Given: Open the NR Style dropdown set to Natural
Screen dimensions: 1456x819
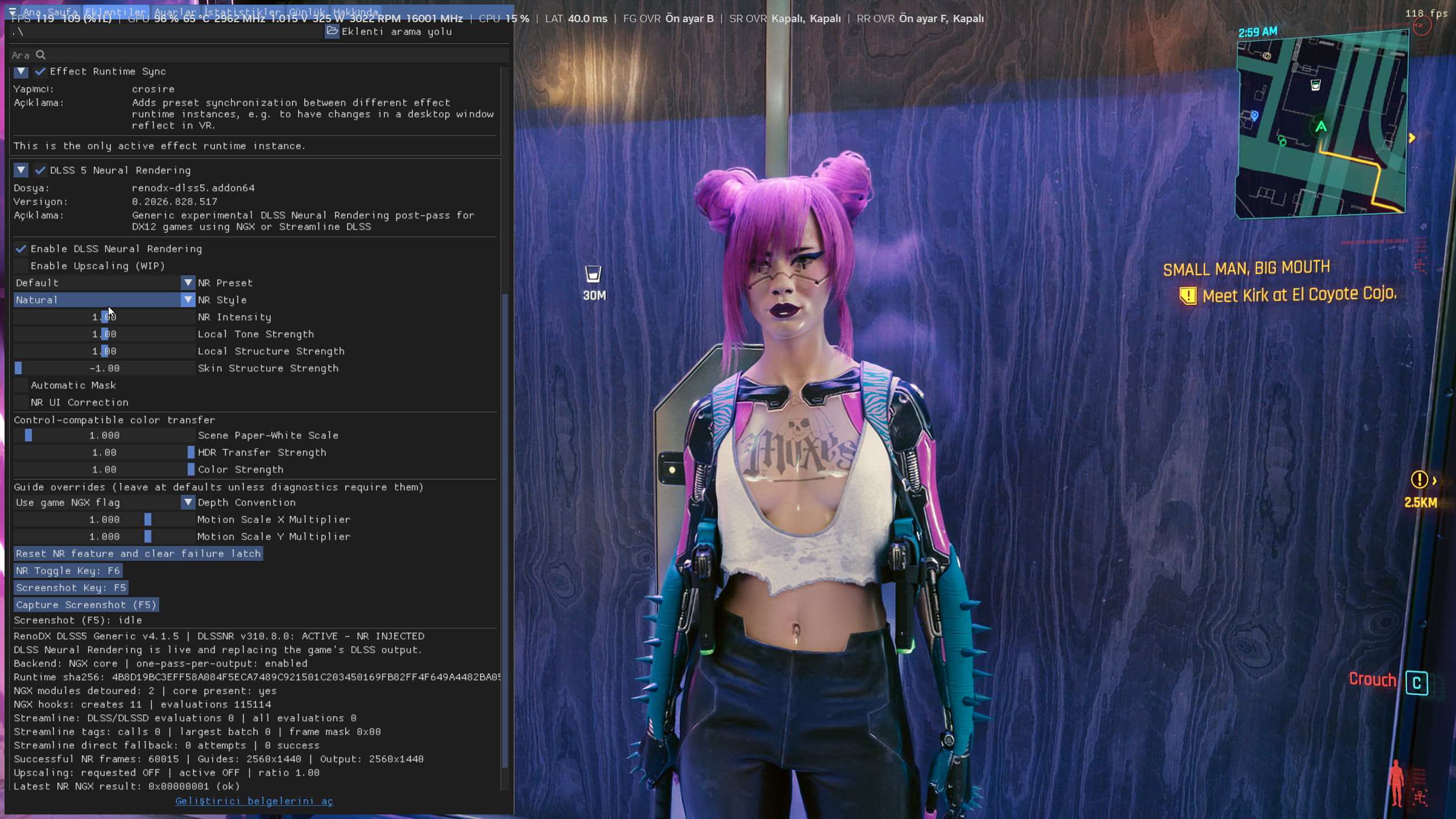Looking at the screenshot, I should (104, 300).
